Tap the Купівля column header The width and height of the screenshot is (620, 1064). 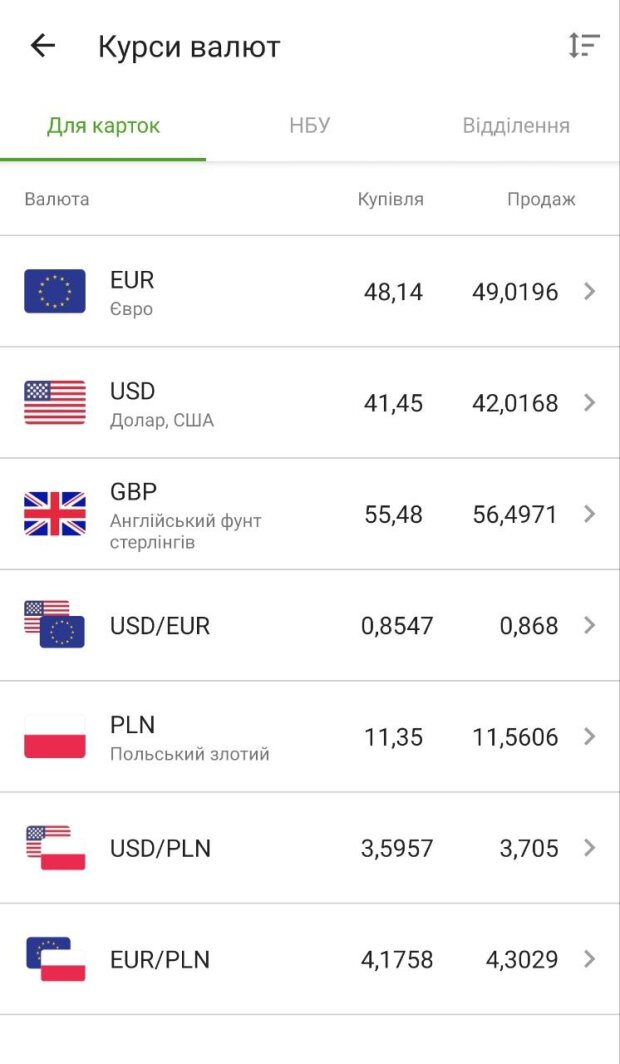[391, 199]
